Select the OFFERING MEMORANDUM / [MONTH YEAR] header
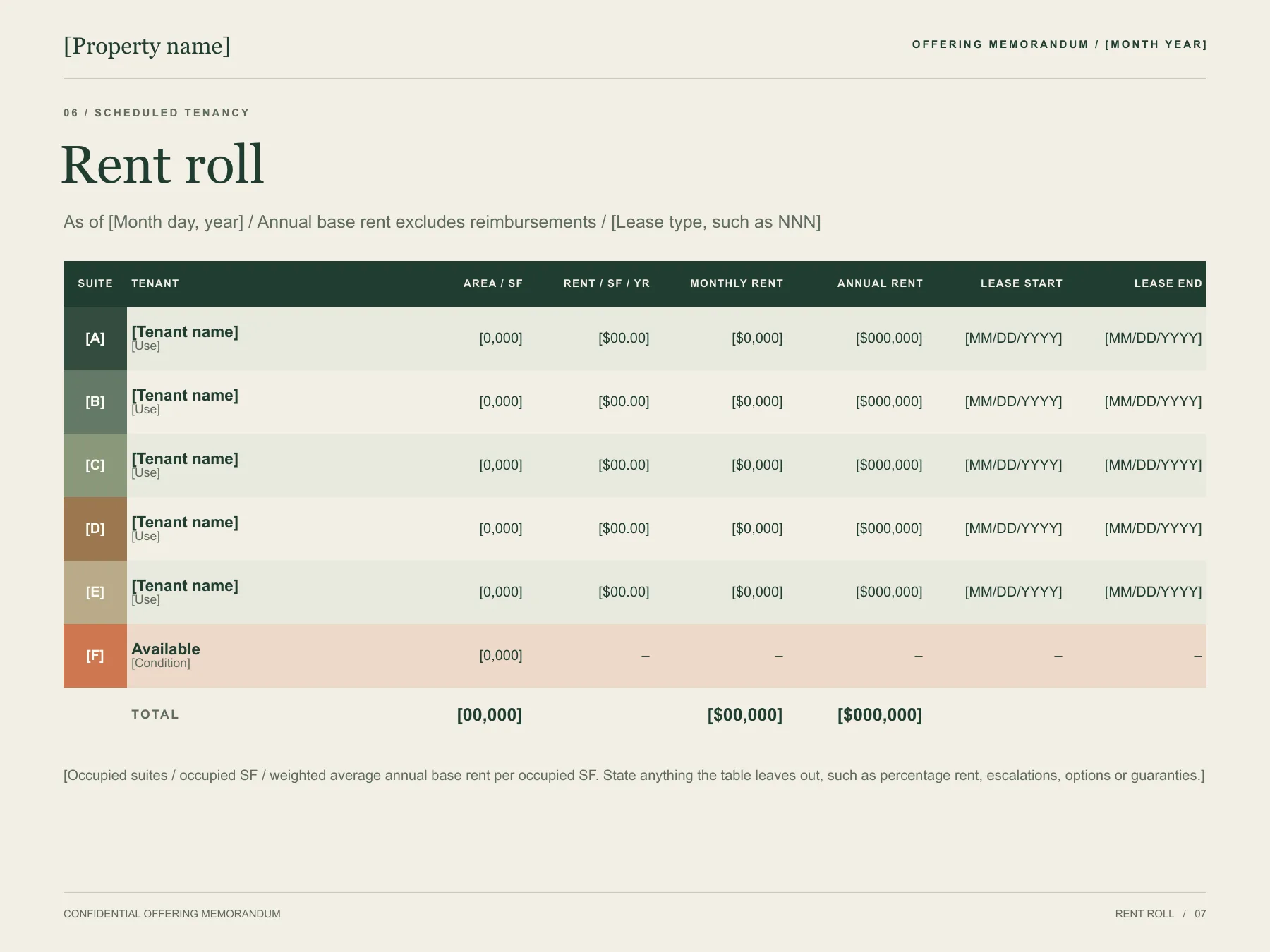Screen dimensions: 1270x952 tap(1059, 44)
